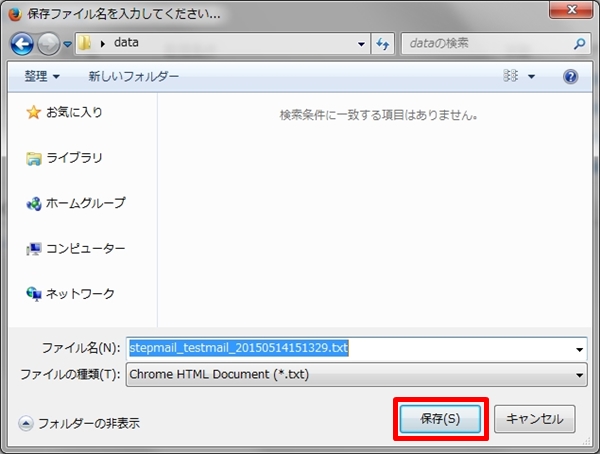Click the star icon for お気に入り

click(33, 112)
